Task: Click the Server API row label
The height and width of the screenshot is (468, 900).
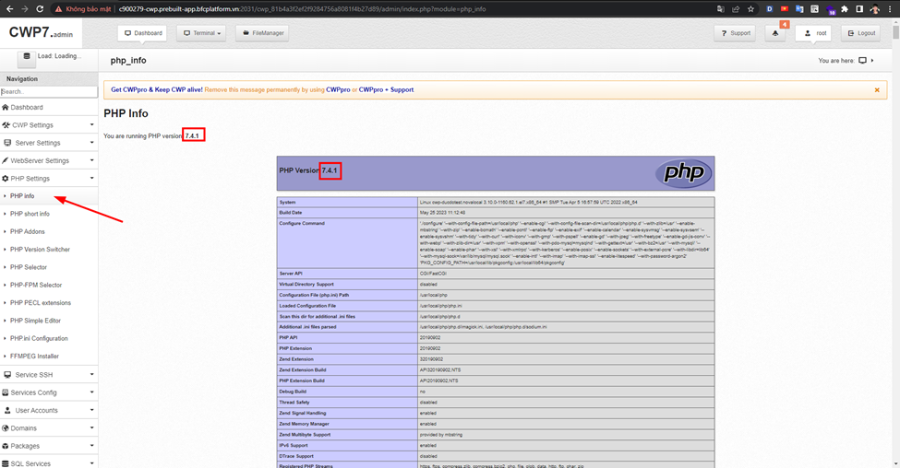Action: 290,274
